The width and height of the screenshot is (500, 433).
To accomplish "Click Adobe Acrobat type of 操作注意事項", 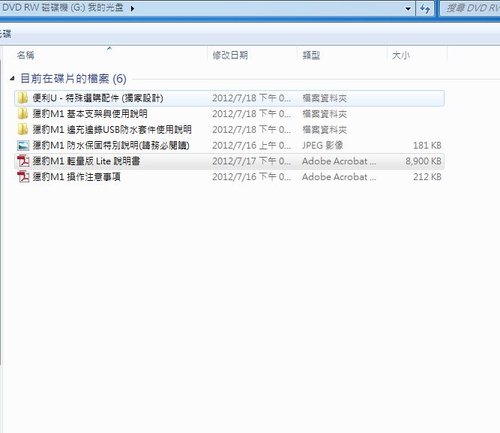I will [339, 177].
